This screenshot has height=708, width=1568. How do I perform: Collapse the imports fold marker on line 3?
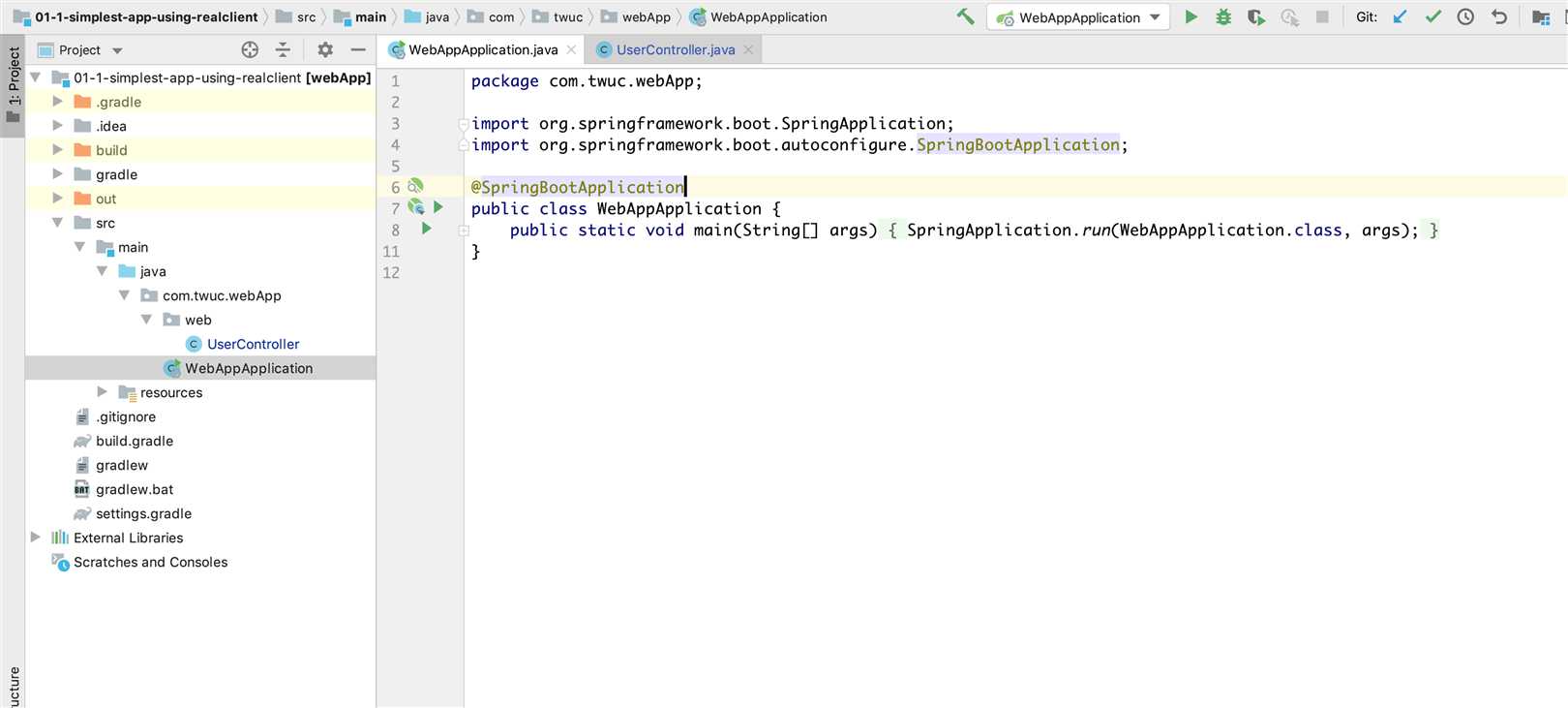coord(464,124)
